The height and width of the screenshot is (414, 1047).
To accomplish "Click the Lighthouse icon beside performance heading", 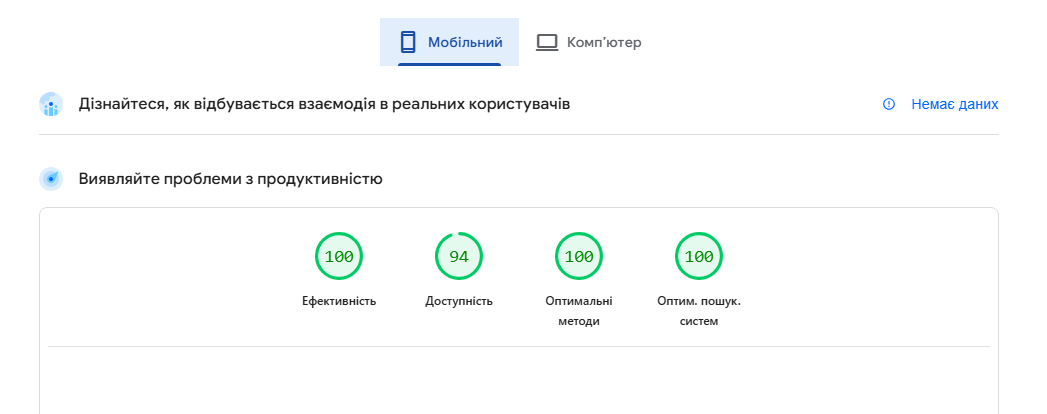I will [51, 179].
